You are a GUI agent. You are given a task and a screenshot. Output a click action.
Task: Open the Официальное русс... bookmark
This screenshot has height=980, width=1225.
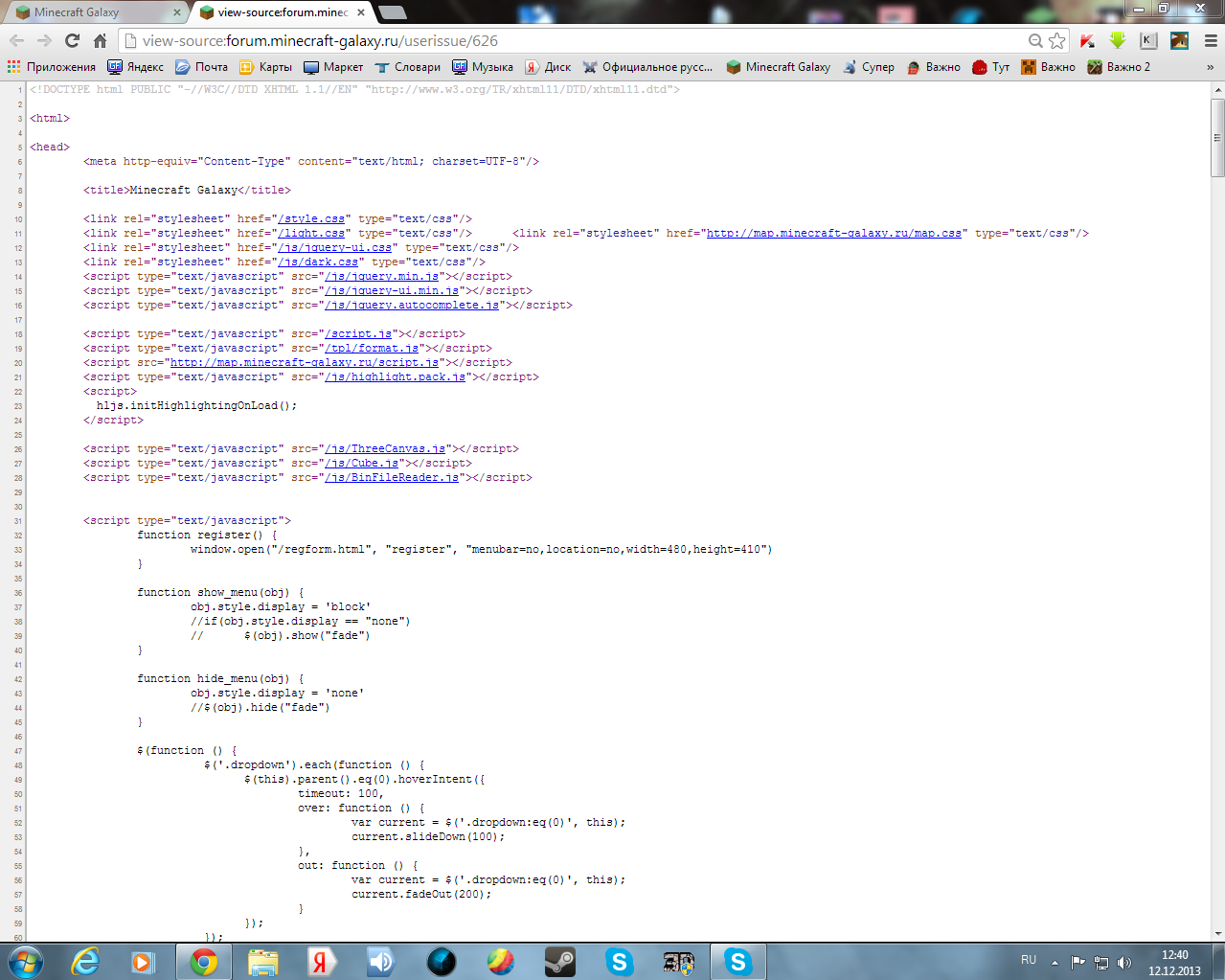[647, 67]
